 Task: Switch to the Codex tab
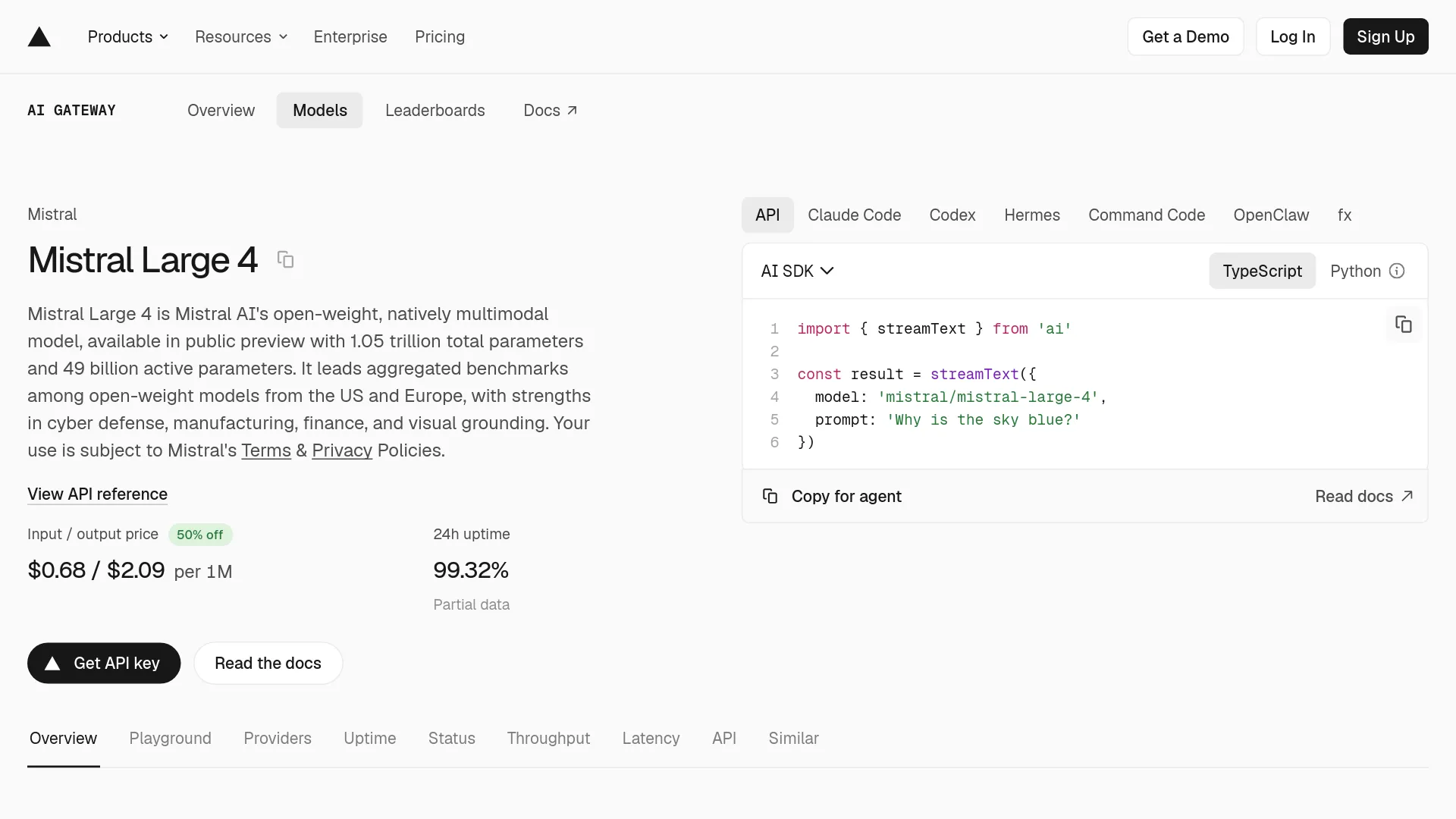point(952,215)
